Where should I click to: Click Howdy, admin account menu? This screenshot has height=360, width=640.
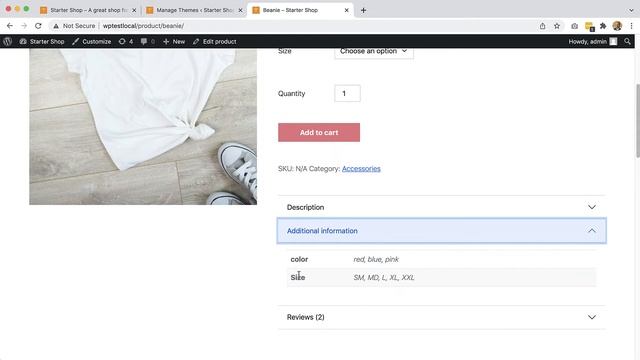[x=593, y=41]
